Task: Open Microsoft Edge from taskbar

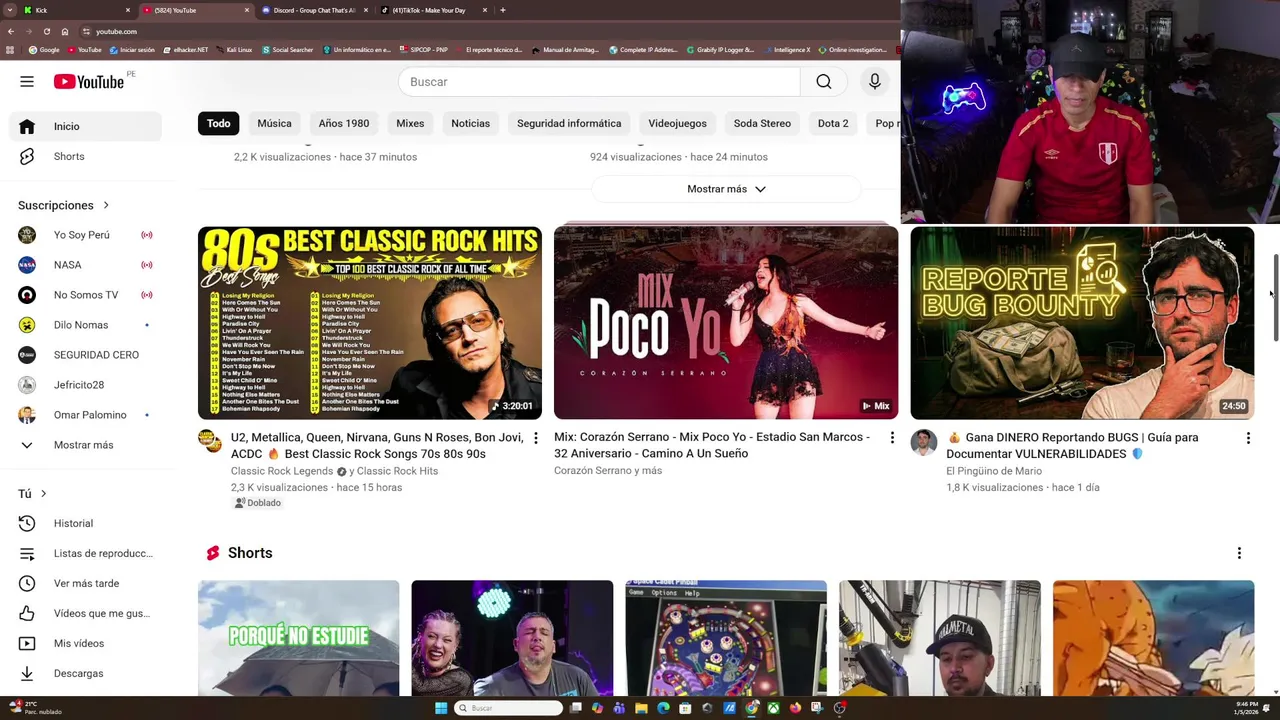Action: (x=663, y=708)
